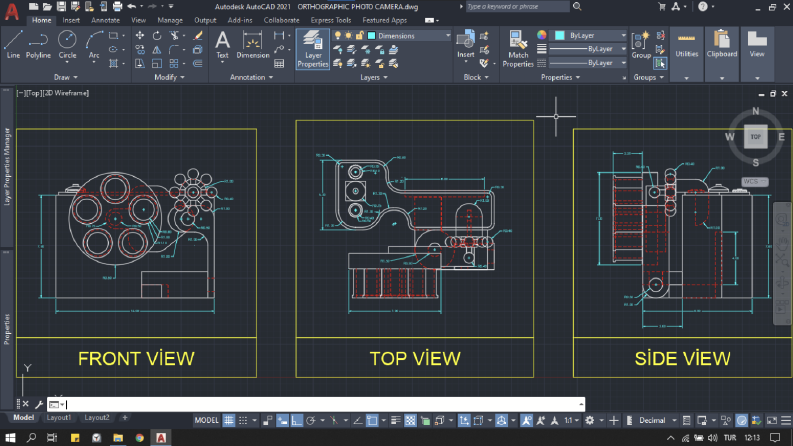Click the color wheel icon in Properties

click(x=542, y=35)
